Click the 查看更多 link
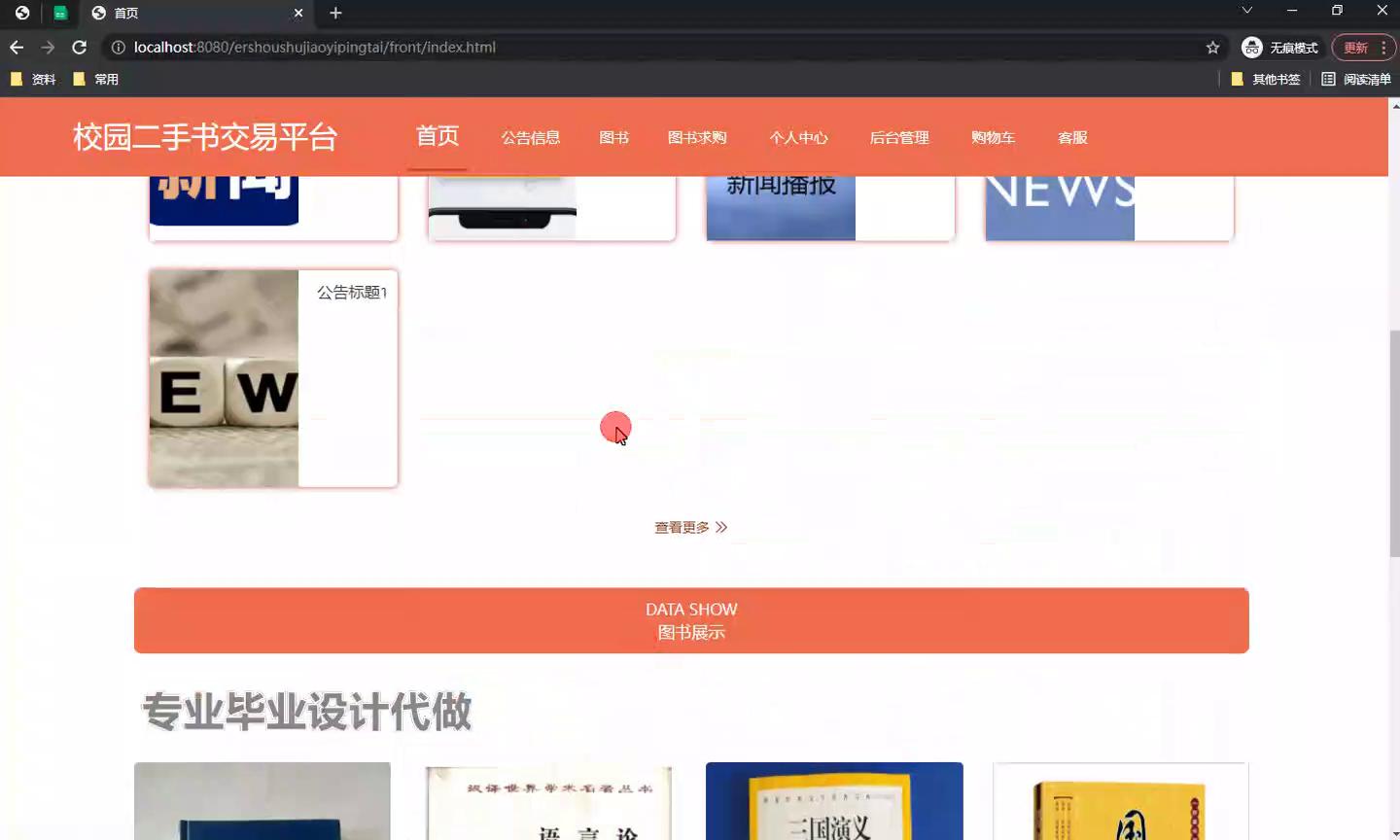1400x840 pixels. tap(690, 527)
